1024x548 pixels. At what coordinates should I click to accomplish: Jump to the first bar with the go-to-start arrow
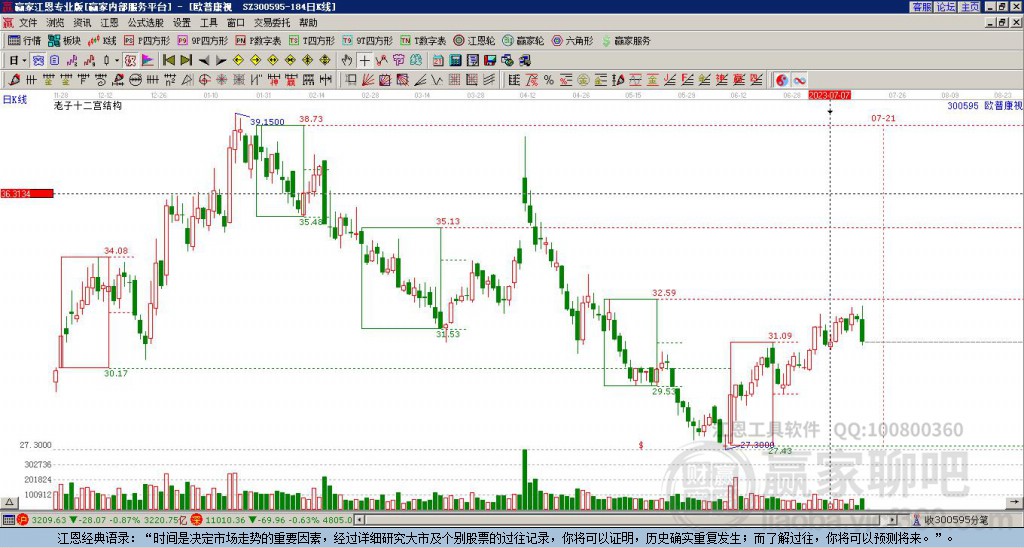point(168,60)
